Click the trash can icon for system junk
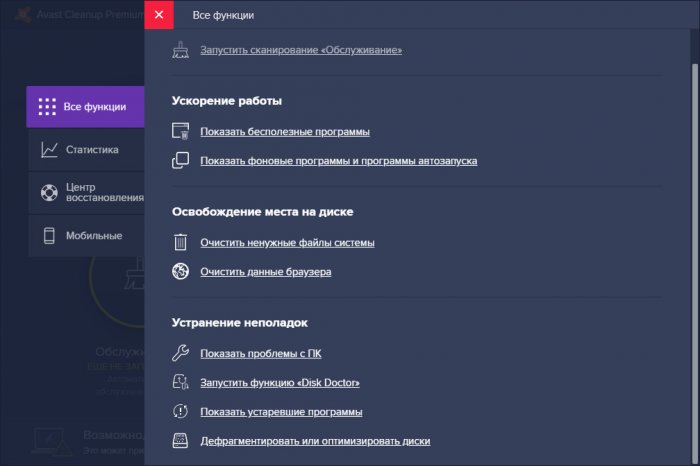The image size is (700, 466). pos(181,242)
